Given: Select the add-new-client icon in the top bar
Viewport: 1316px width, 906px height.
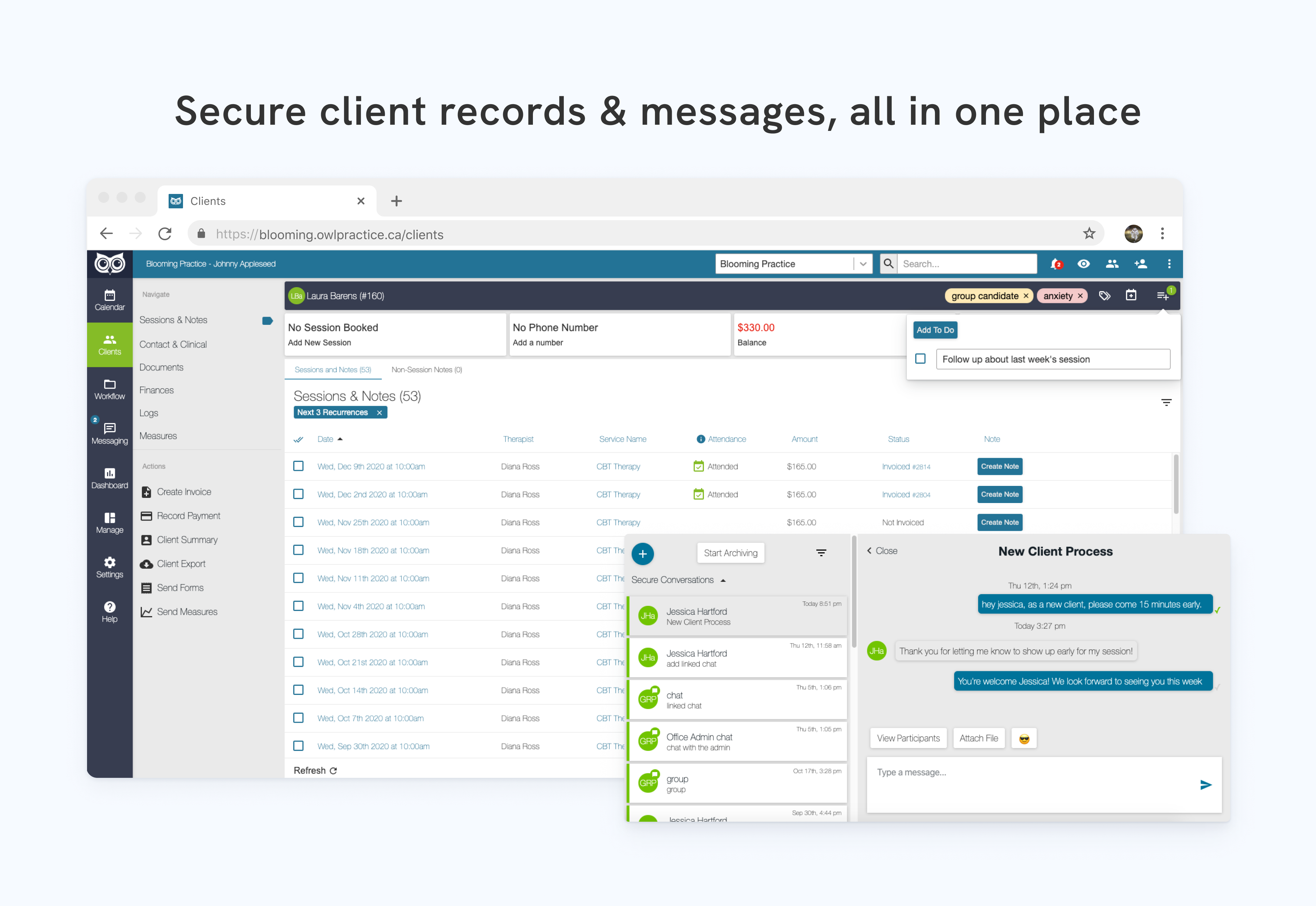Looking at the screenshot, I should [x=1141, y=264].
